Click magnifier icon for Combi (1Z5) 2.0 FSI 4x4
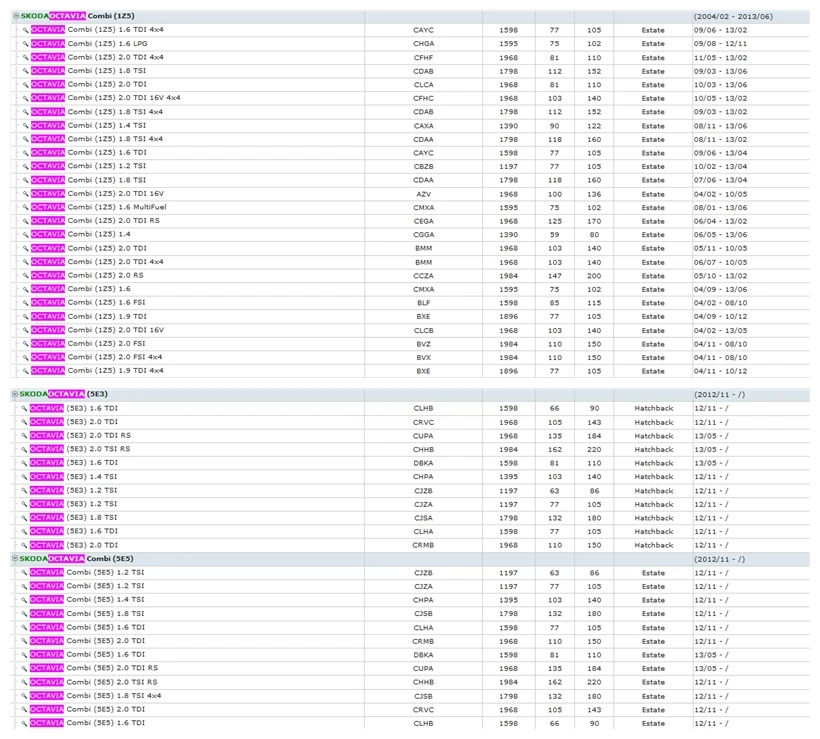 pyautogui.click(x=25, y=357)
